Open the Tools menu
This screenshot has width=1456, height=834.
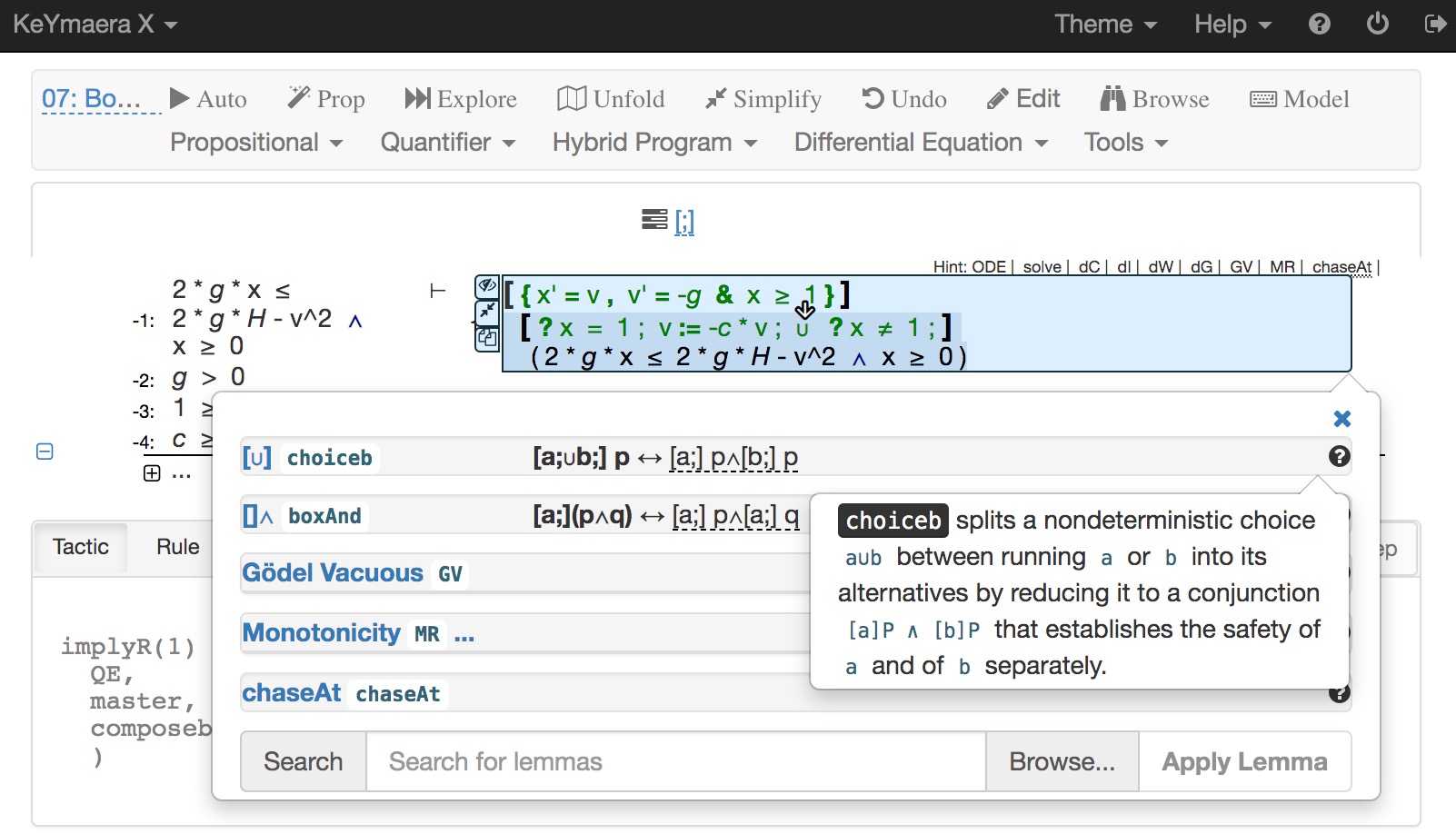pyautogui.click(x=1125, y=143)
